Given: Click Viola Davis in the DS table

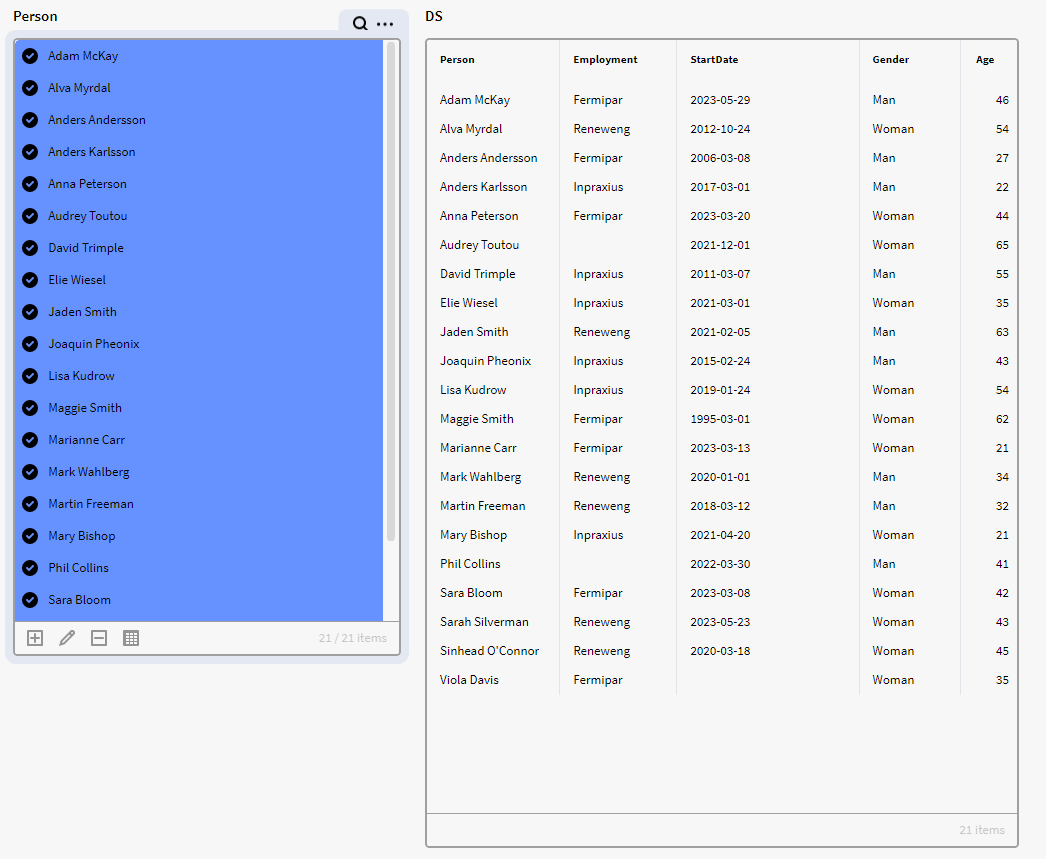Looking at the screenshot, I should (x=469, y=680).
